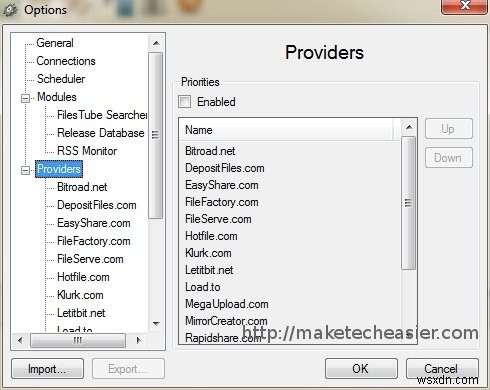Click tree horizontal scroll right arrow
This screenshot has height=390, width=490.
click(x=138, y=340)
